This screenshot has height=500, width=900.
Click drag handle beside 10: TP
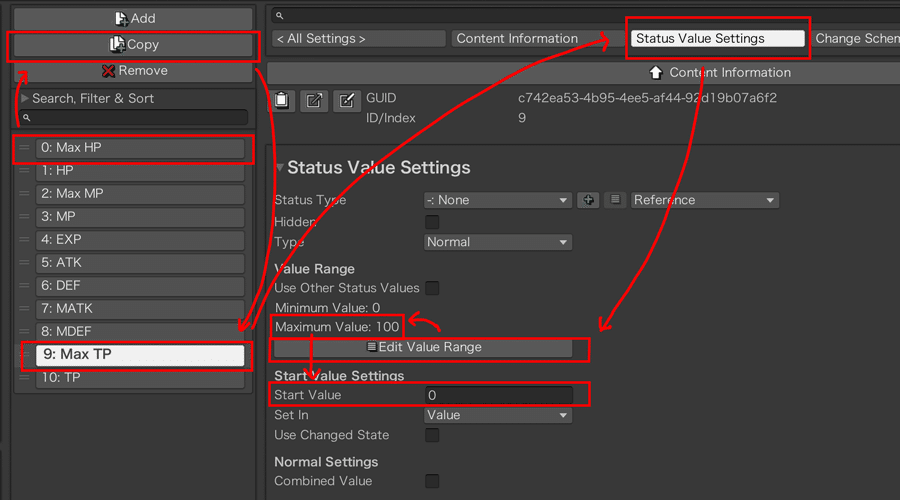tap(24, 377)
